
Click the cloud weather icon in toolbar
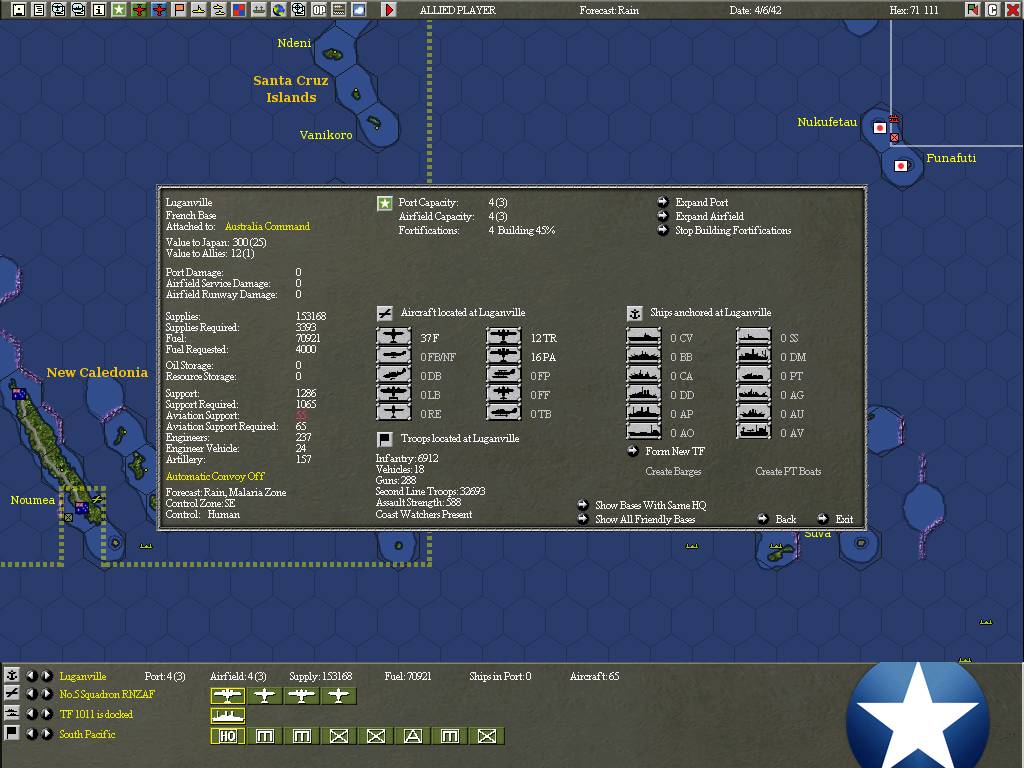tap(359, 10)
